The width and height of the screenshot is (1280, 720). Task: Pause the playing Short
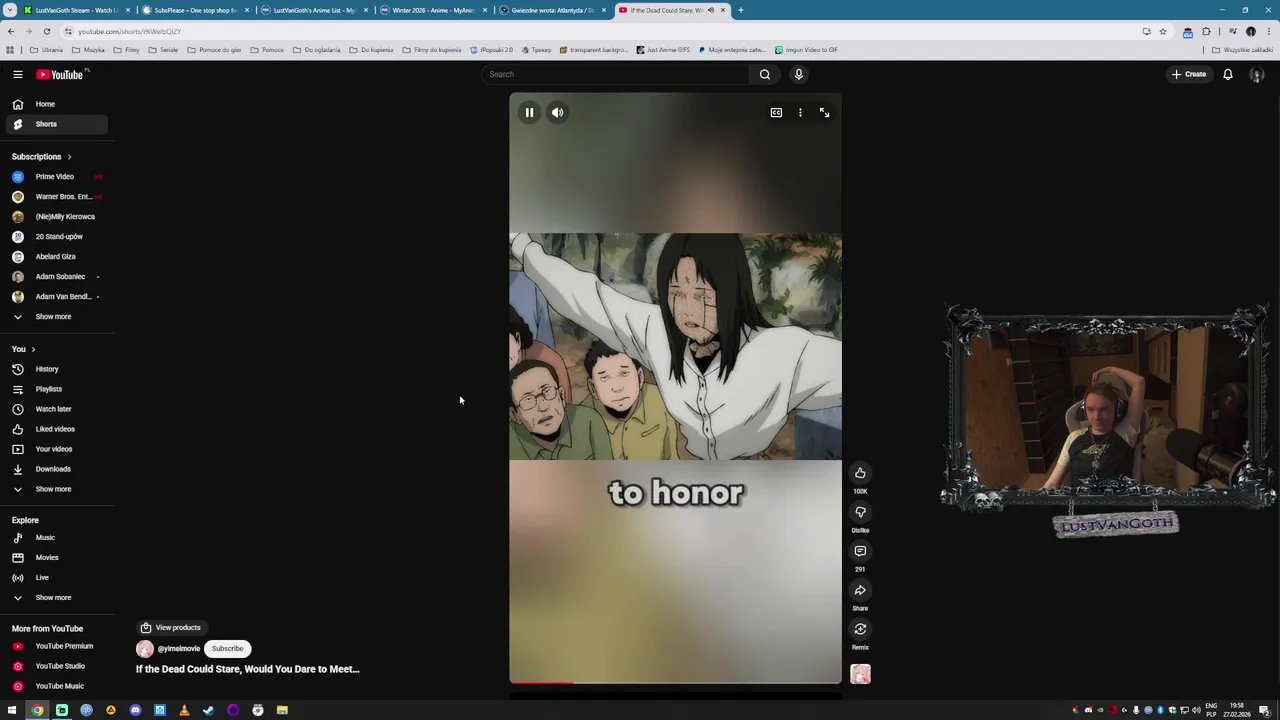pyautogui.click(x=529, y=112)
